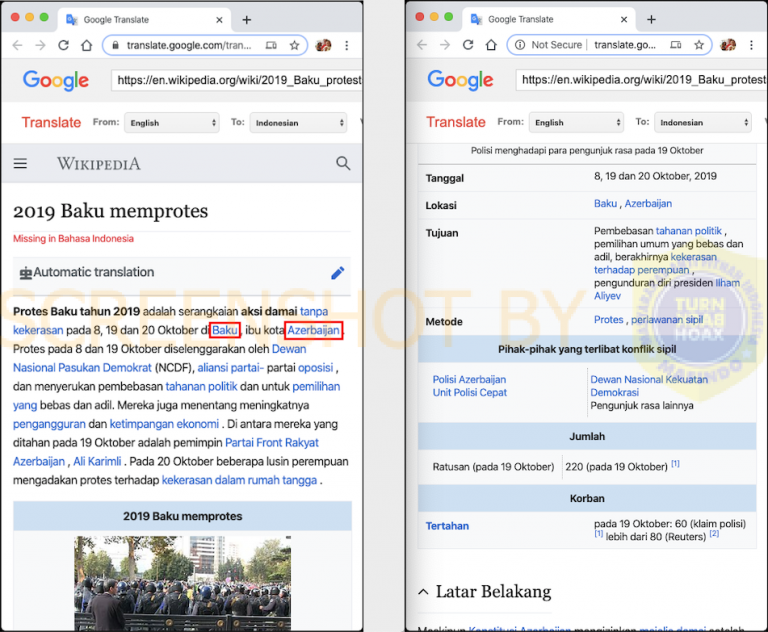
Task: Open the Chrome menu in right window
Action: 751,45
